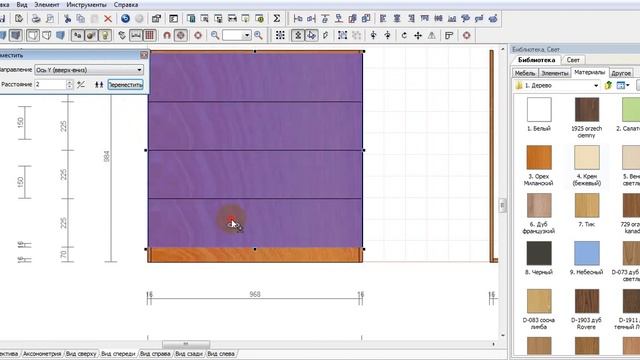Click the material sphere render icon
Viewport: 640px width, 360px height.
91,36
